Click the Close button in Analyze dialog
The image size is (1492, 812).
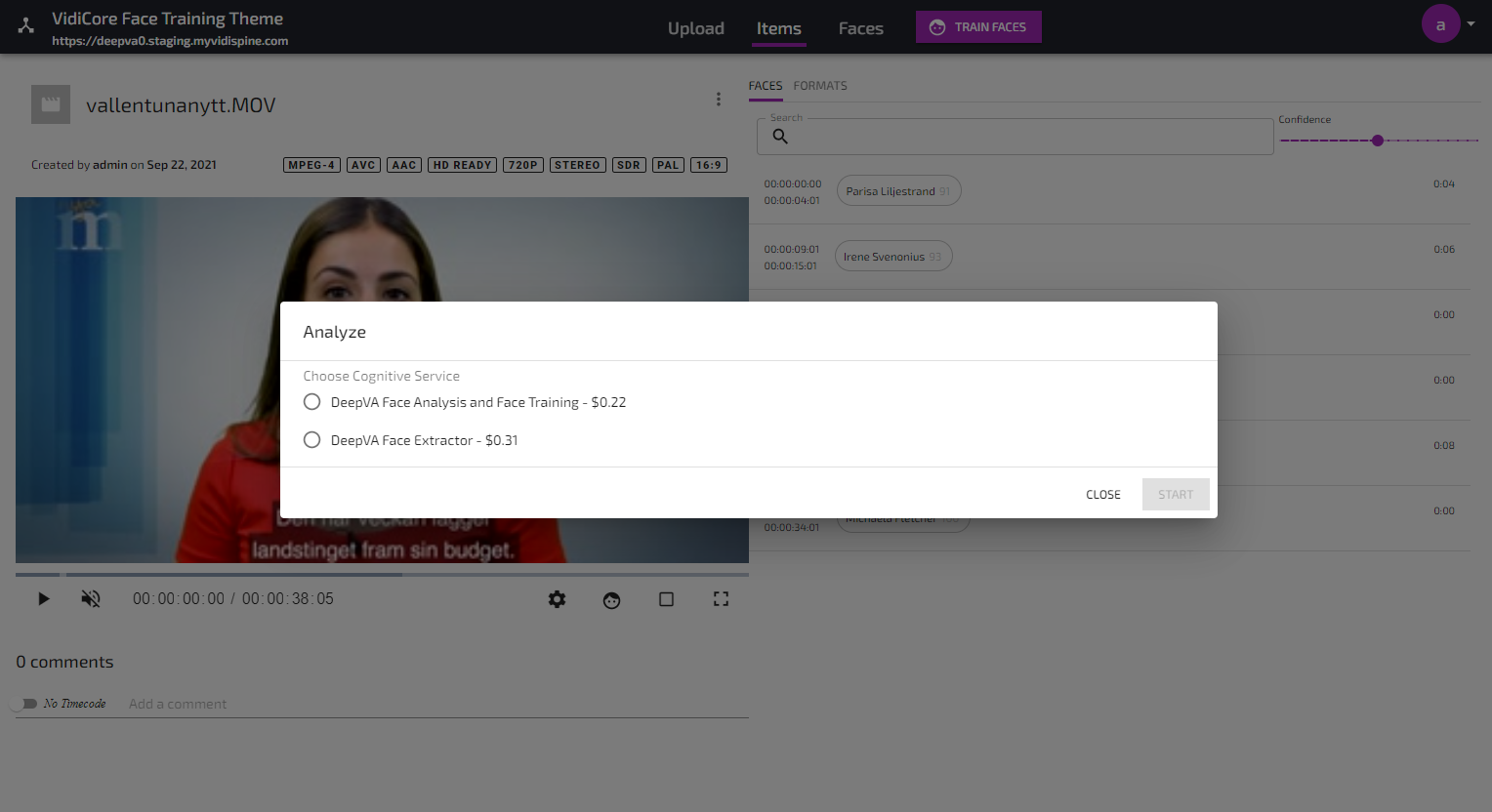pos(1102,495)
